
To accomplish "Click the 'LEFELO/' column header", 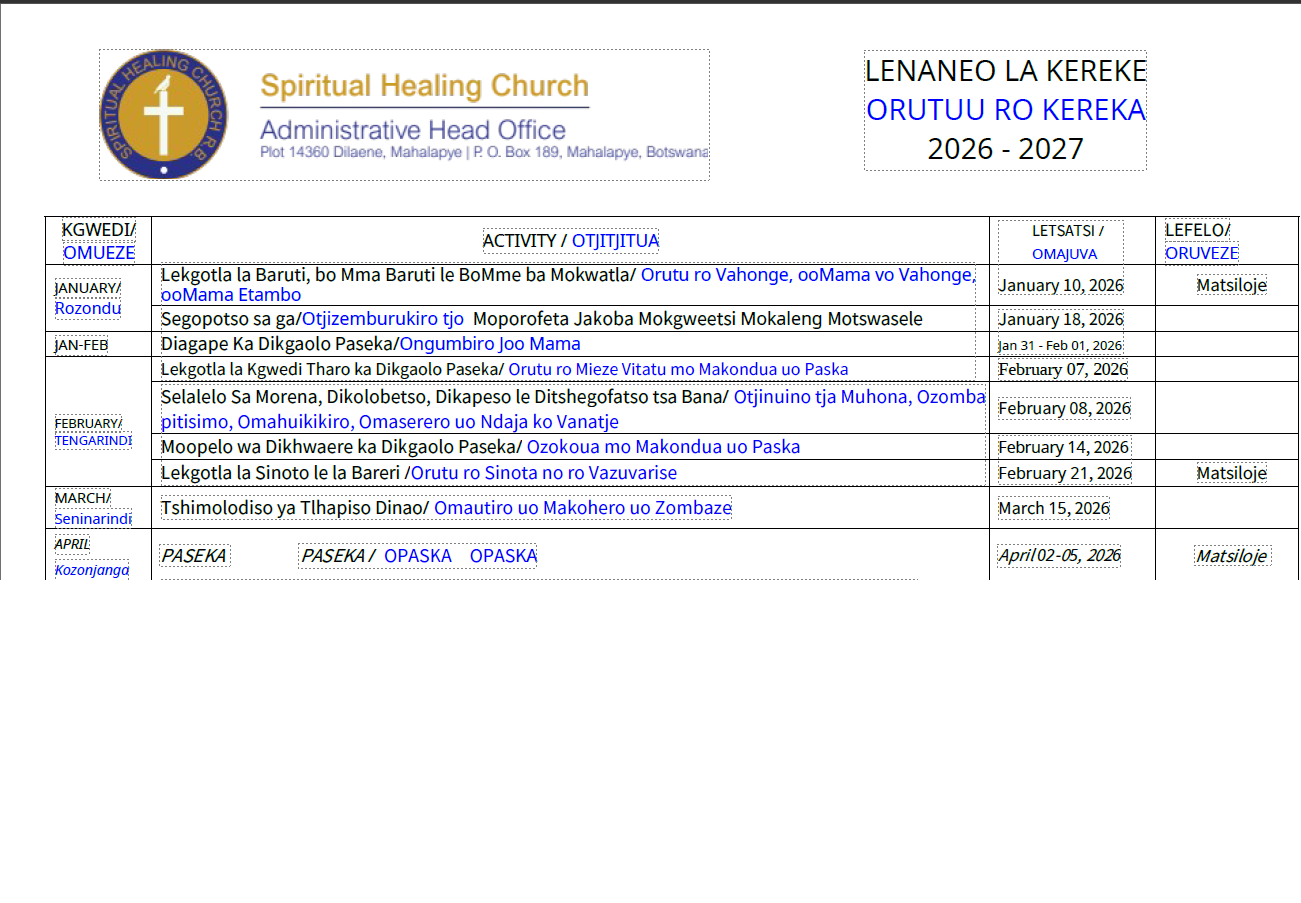I will [1198, 230].
